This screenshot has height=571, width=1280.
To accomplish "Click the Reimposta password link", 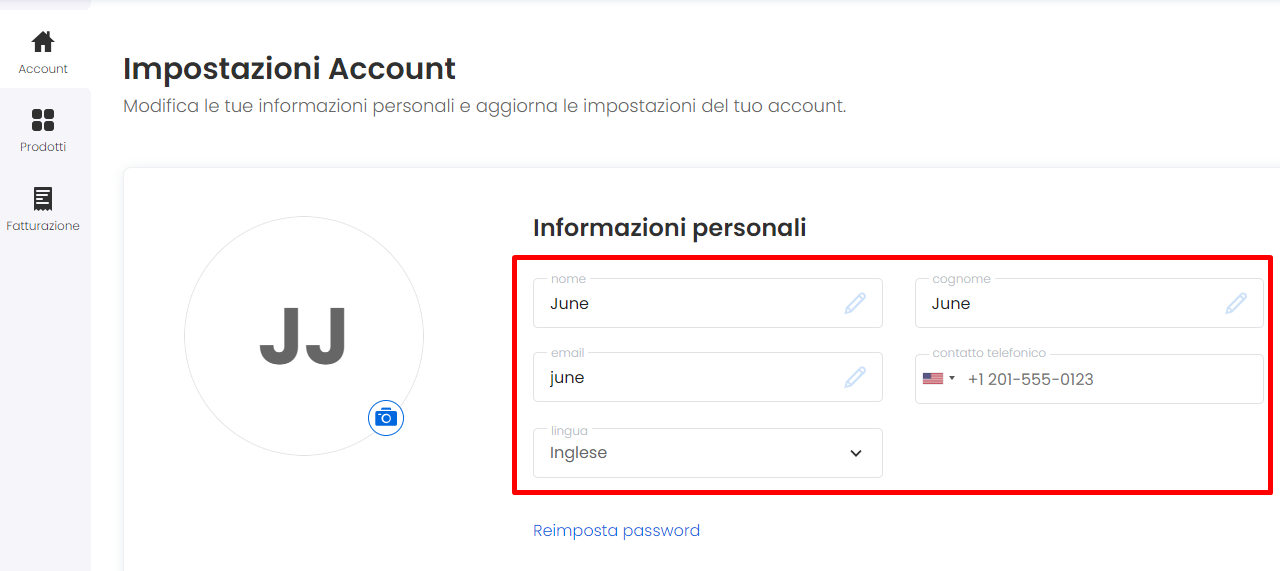I will pos(616,530).
